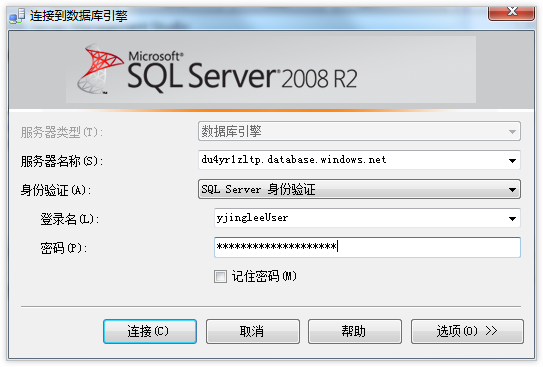The image size is (543, 367).
Task: Expand options with 选项(O) >> button
Action: tap(467, 331)
